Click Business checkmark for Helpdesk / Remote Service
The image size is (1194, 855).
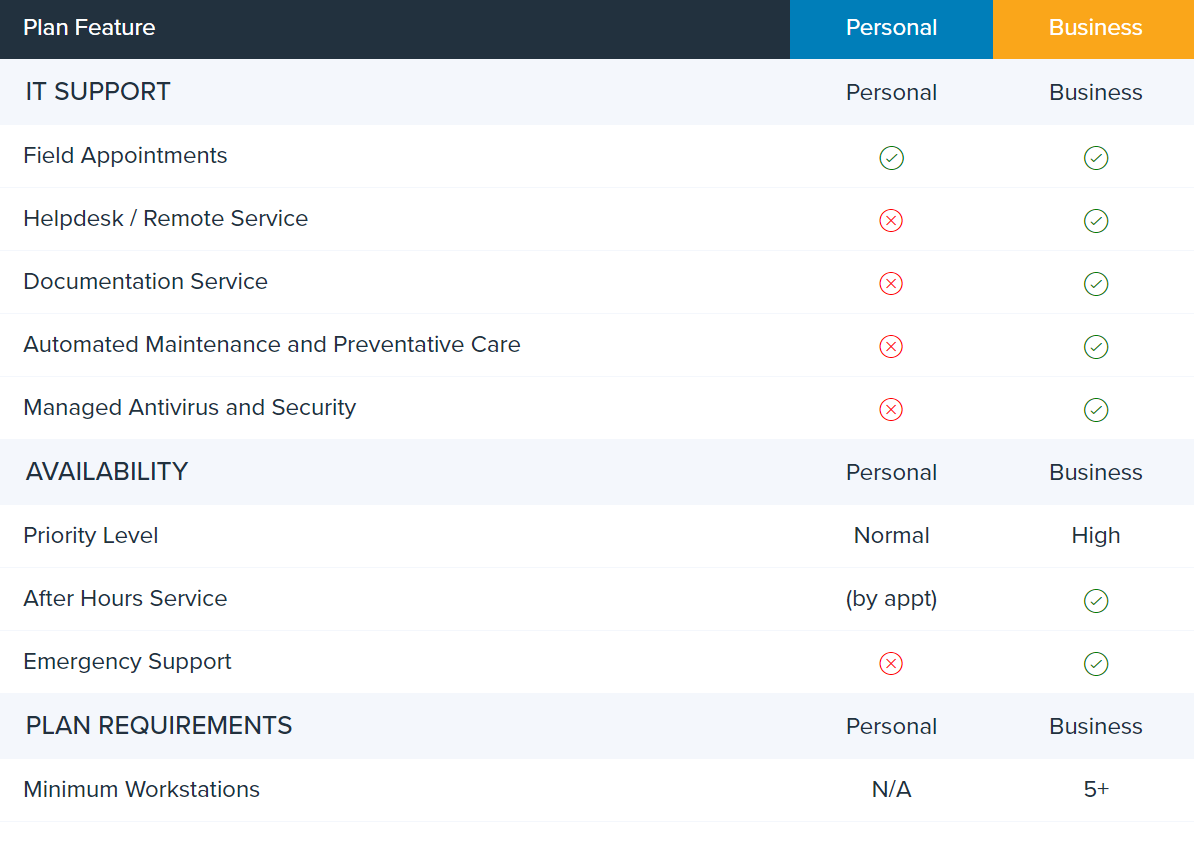click(1096, 221)
